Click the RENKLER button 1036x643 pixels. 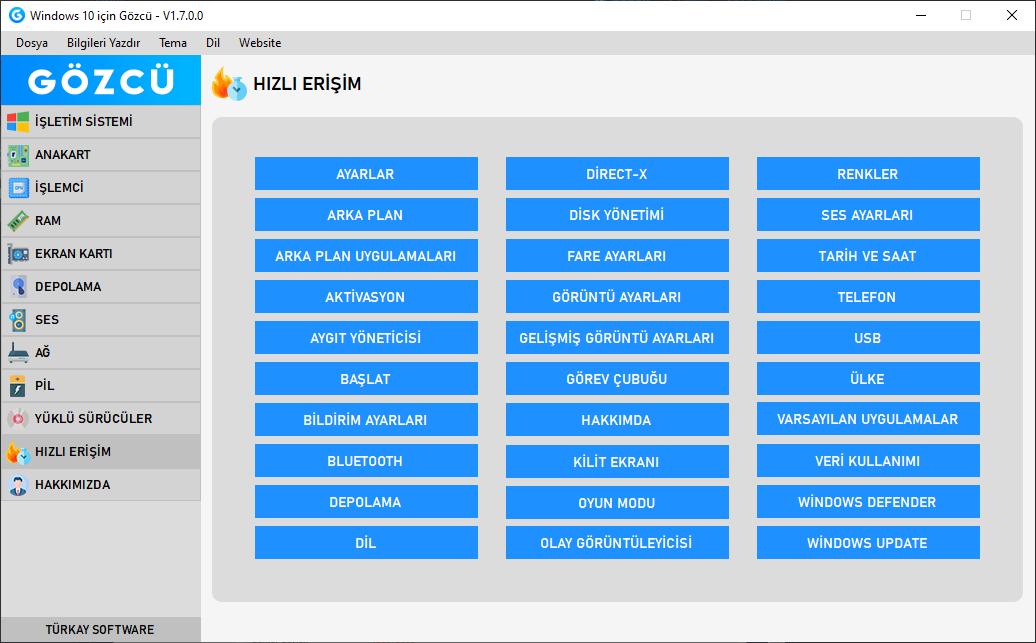868,174
